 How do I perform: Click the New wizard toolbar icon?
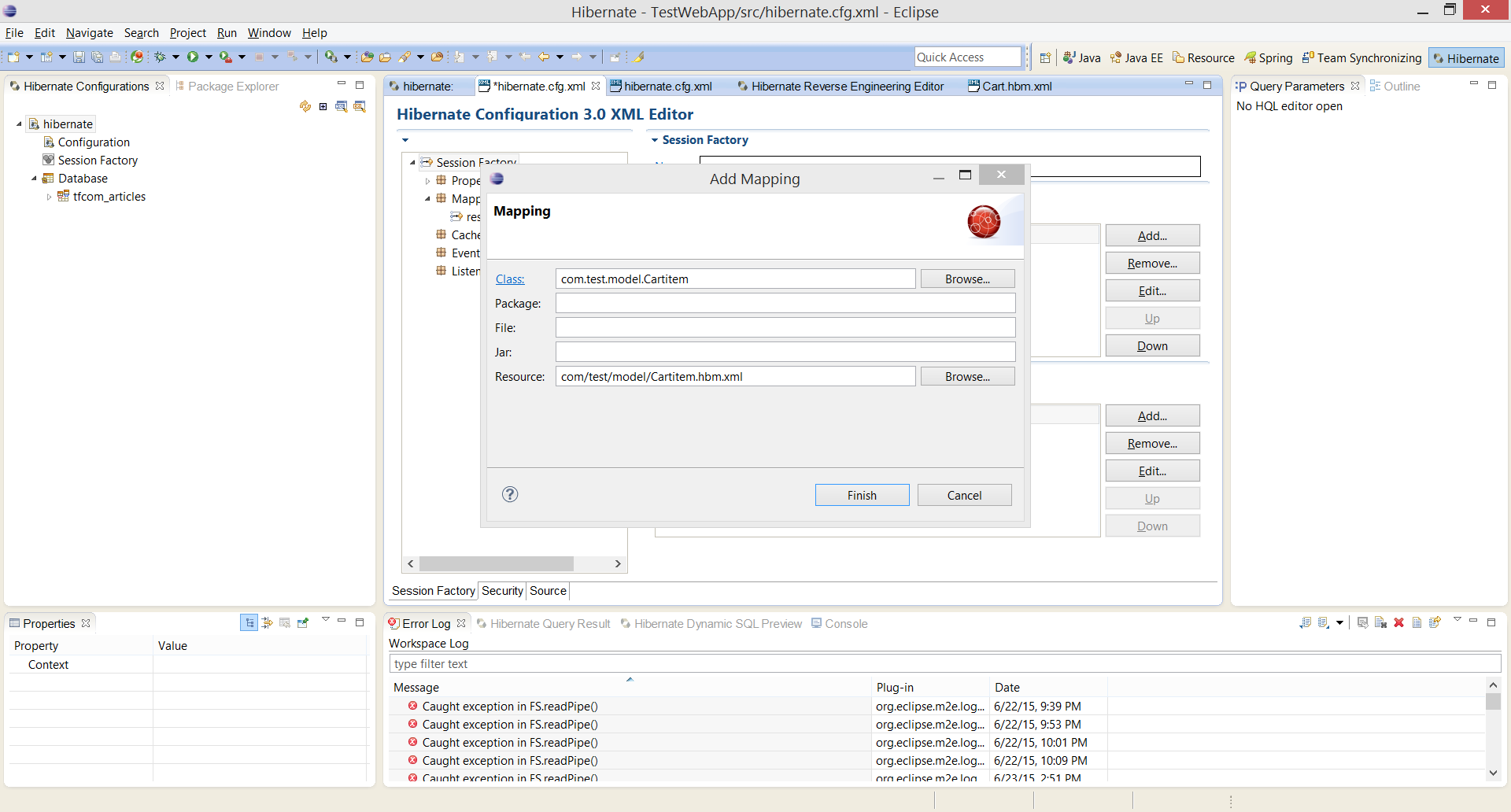tap(13, 57)
